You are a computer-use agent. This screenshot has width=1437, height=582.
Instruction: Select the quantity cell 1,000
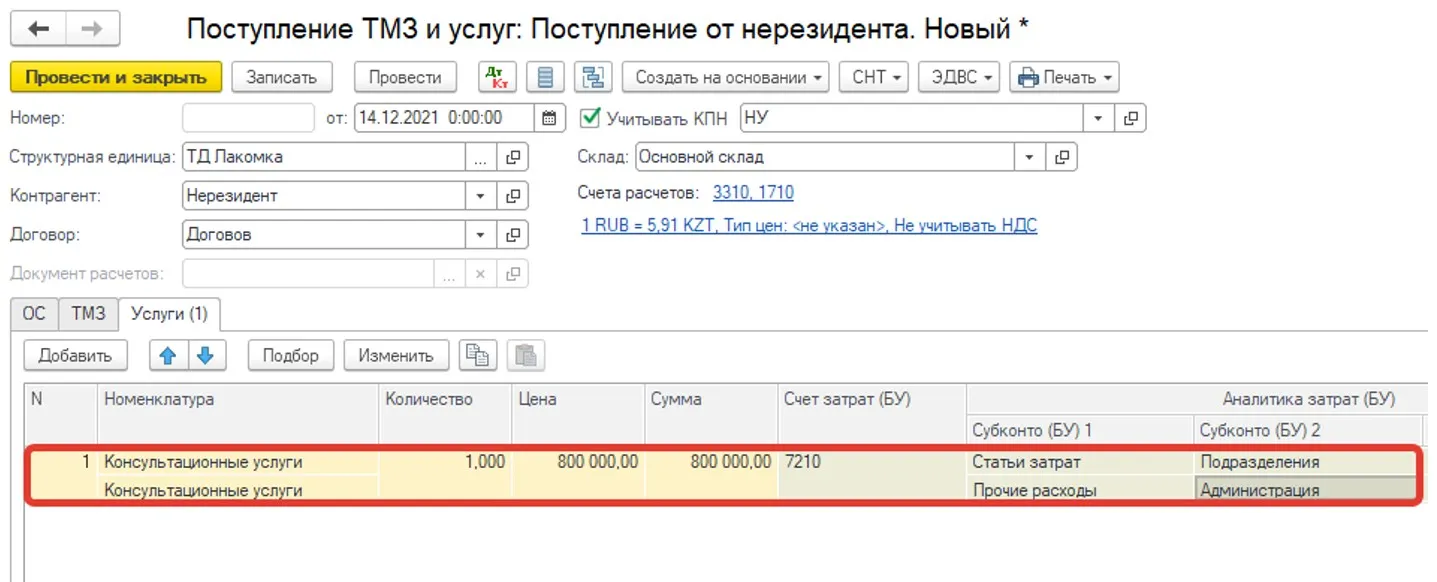(445, 462)
